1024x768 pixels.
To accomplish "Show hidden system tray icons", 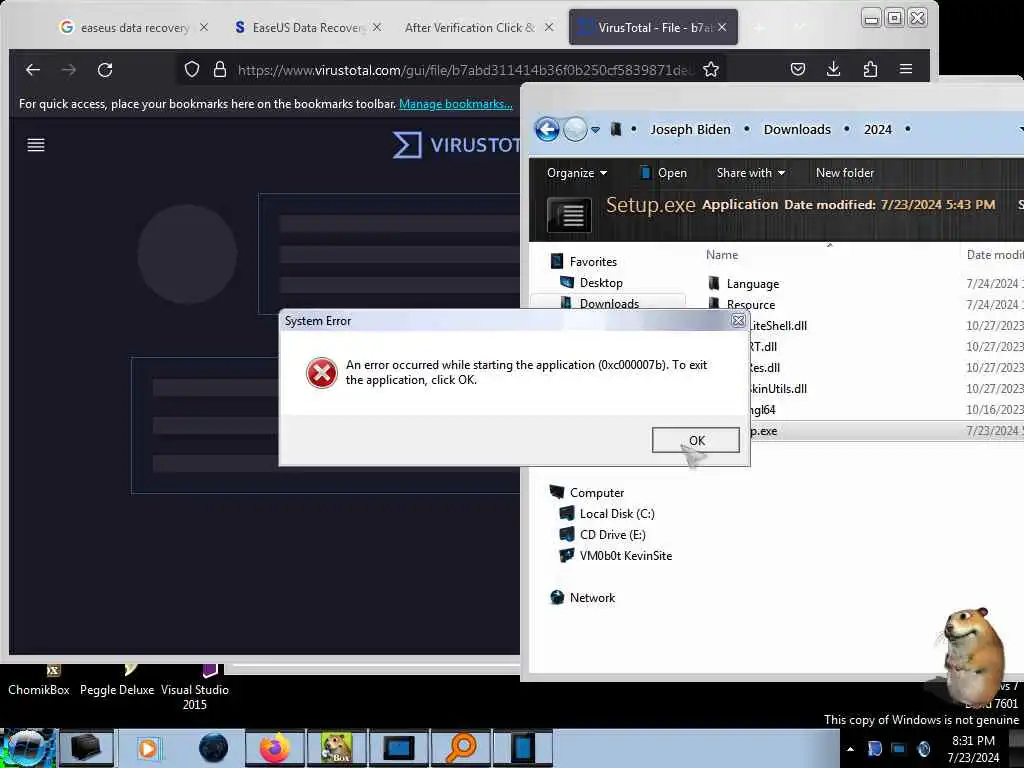I will [850, 748].
